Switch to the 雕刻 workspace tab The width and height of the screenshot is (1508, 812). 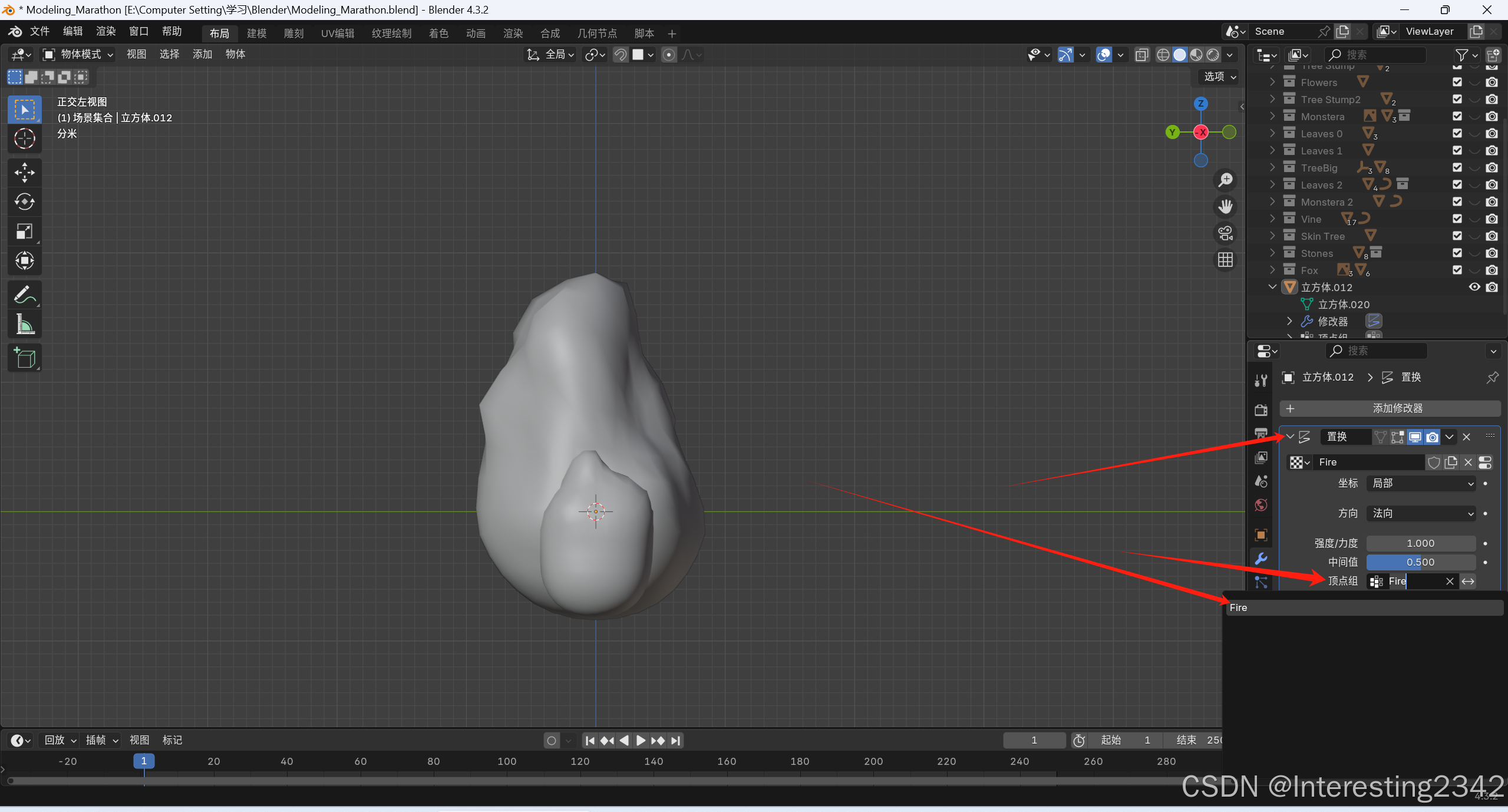293,34
